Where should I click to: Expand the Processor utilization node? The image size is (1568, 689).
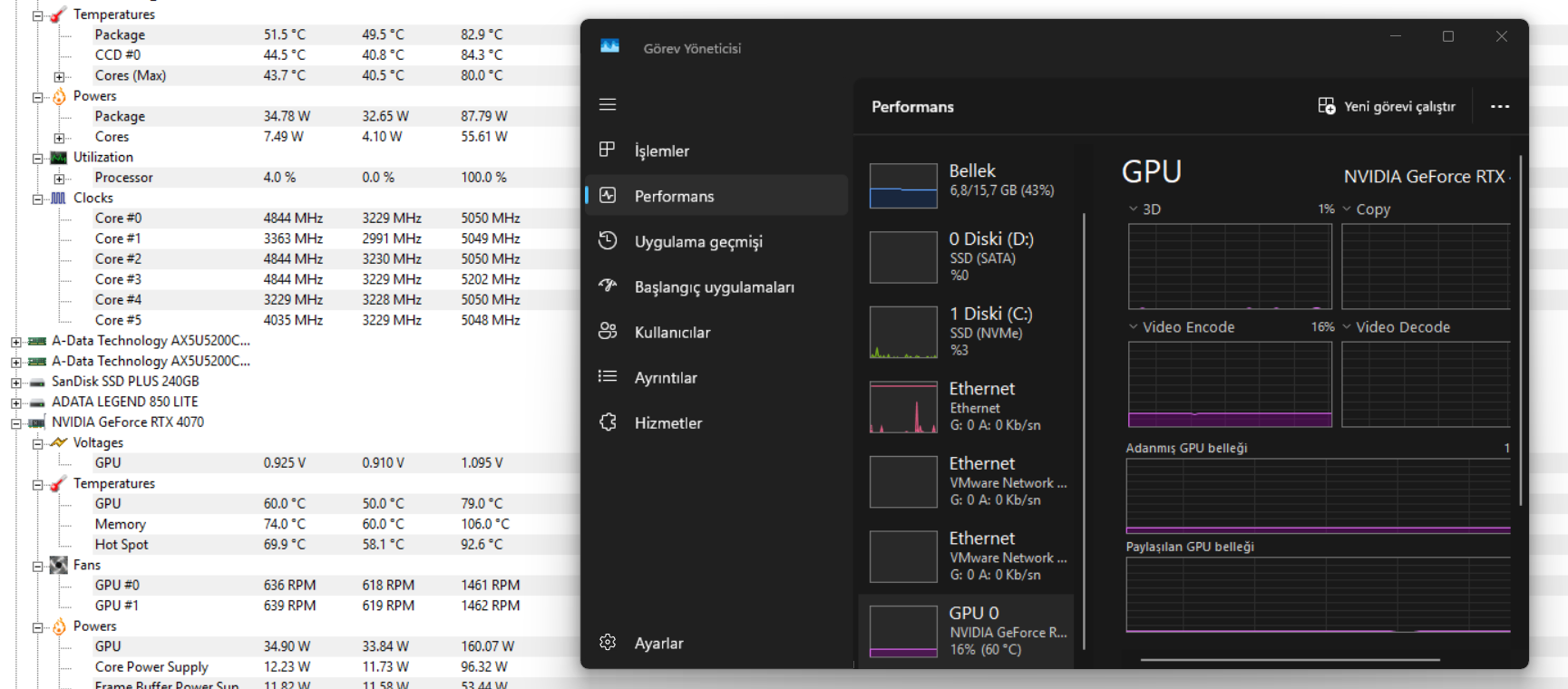pos(59,179)
